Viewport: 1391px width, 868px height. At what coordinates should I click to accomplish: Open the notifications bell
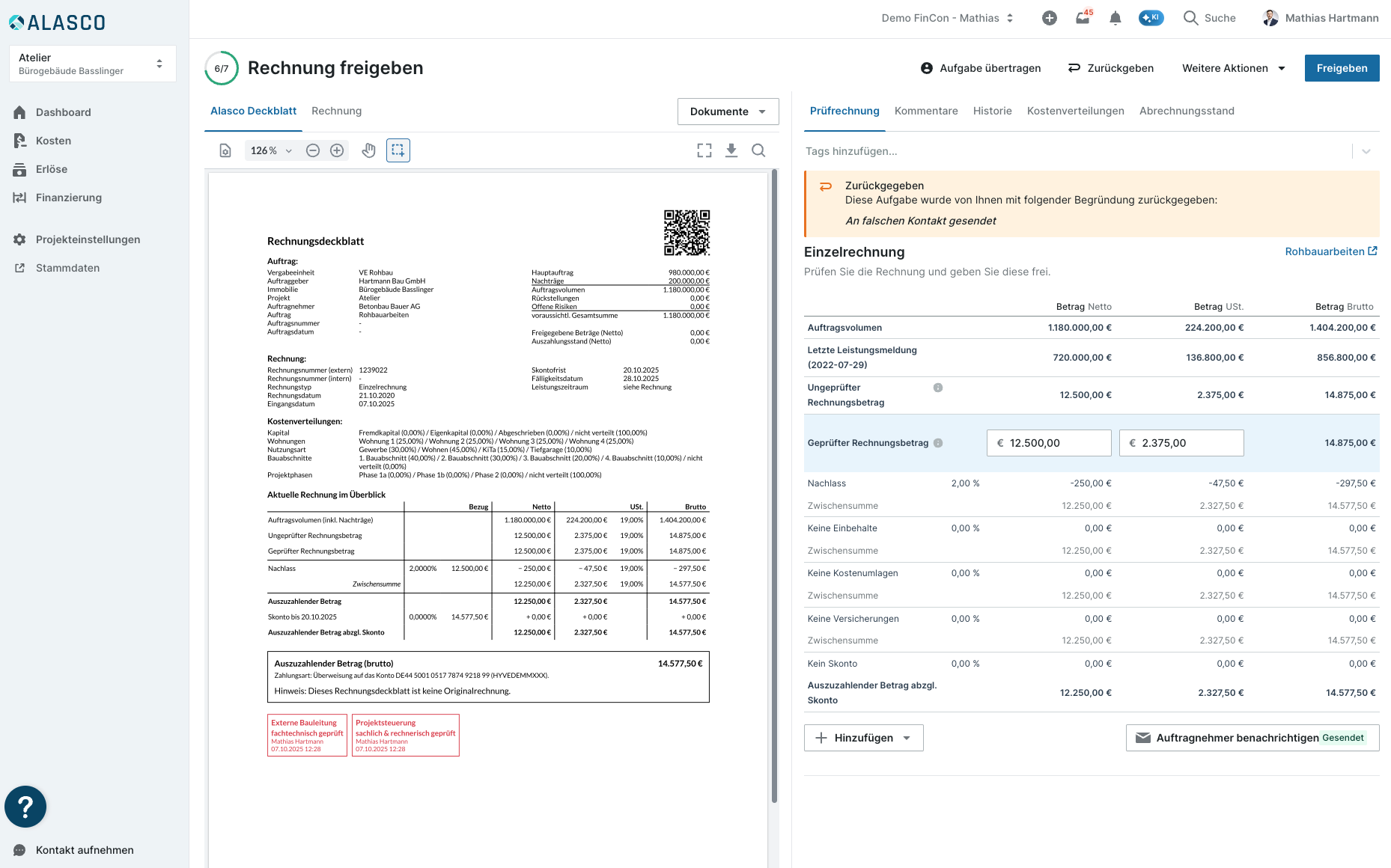point(1115,18)
